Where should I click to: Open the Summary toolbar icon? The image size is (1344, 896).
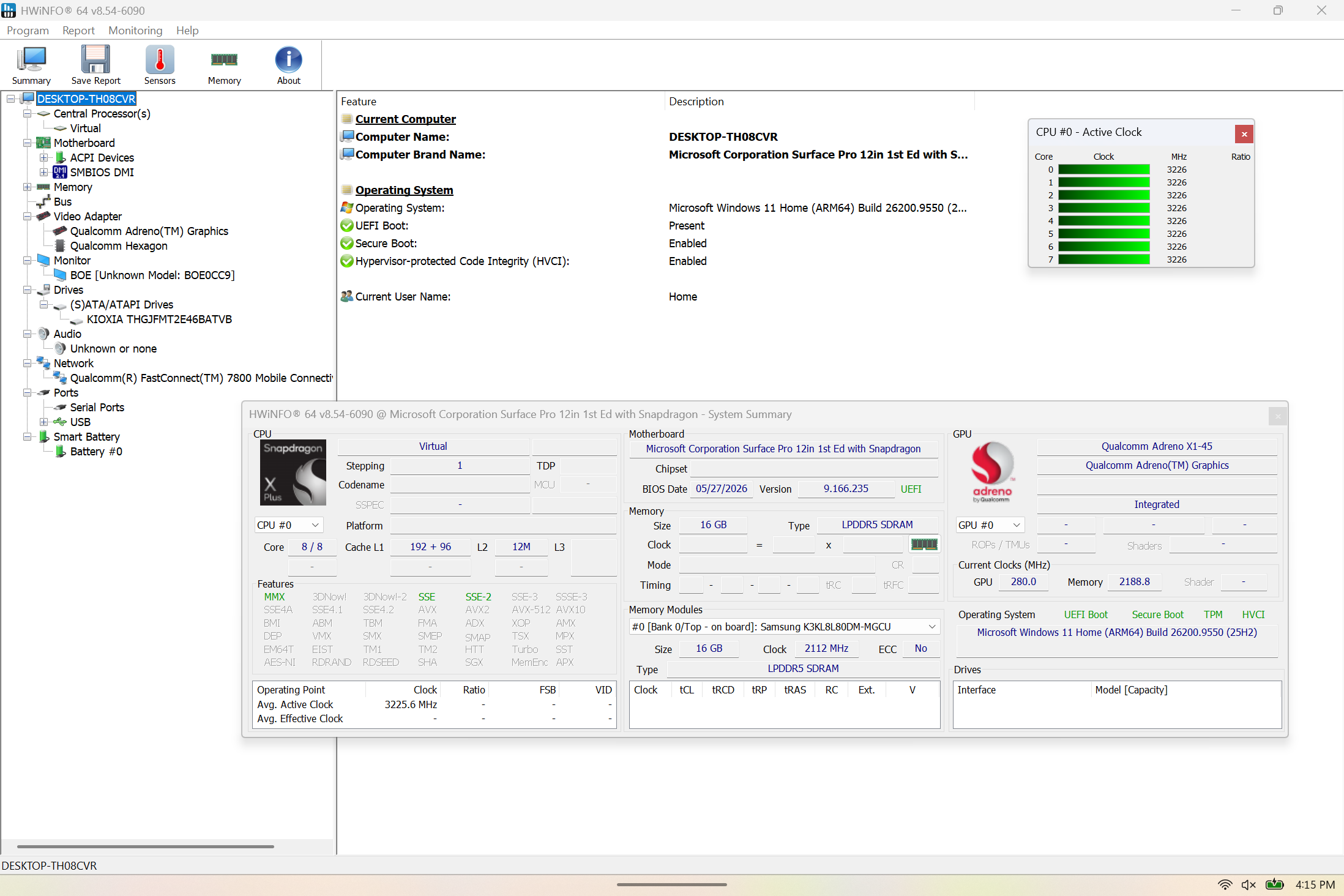coord(31,65)
